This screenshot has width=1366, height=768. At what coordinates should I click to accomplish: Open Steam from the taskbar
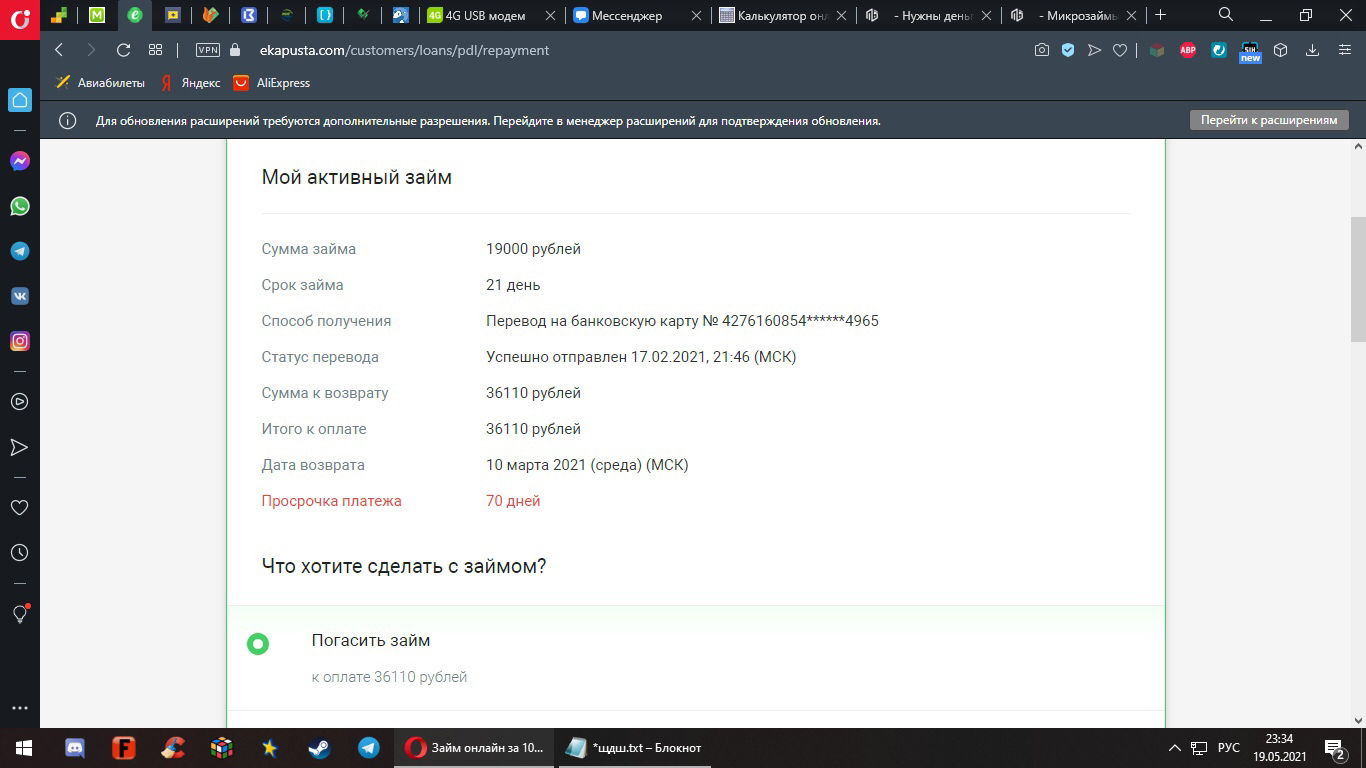[x=319, y=748]
